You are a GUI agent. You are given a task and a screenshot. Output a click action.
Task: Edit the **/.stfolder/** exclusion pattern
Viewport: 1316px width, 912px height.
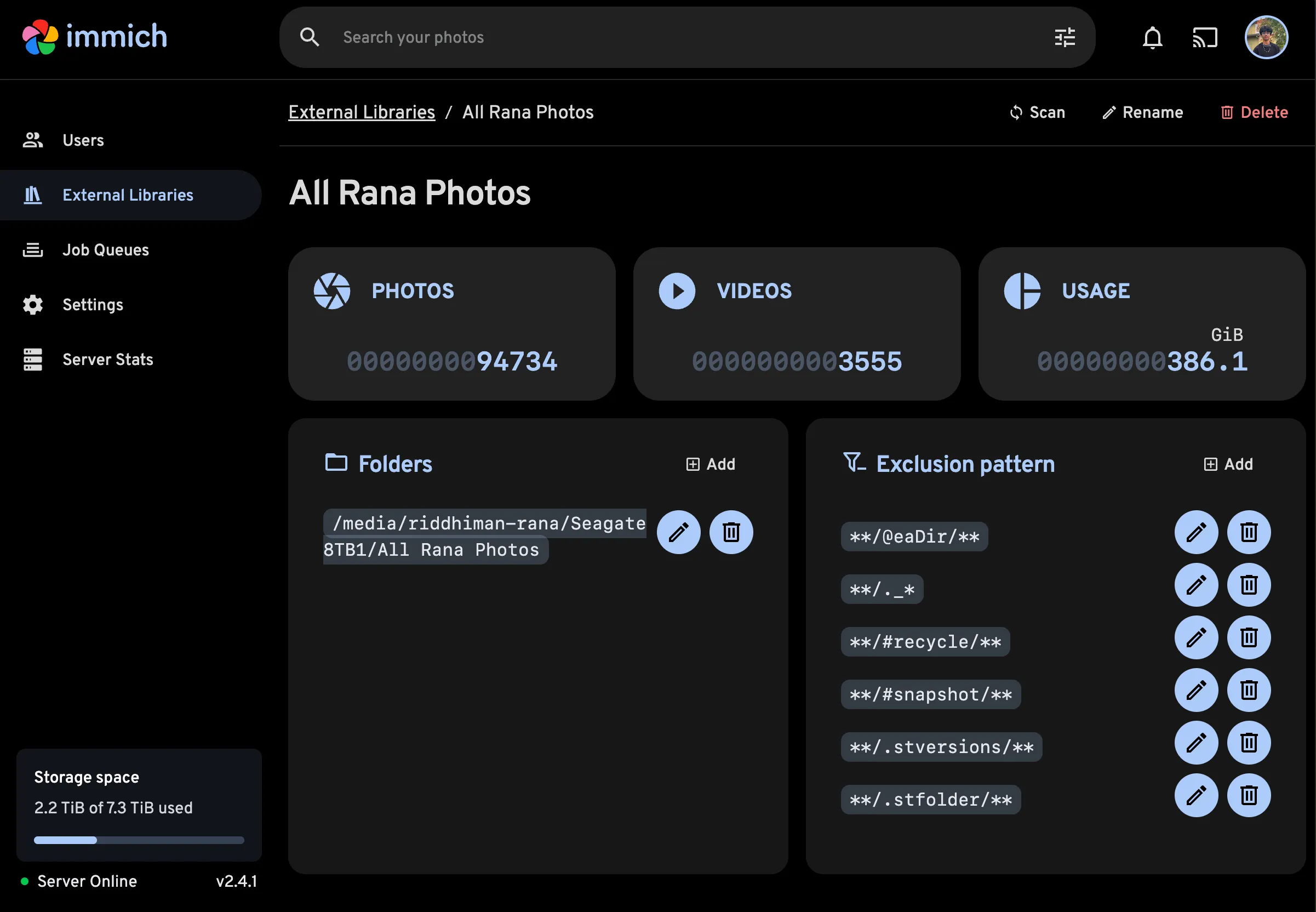(x=1196, y=795)
